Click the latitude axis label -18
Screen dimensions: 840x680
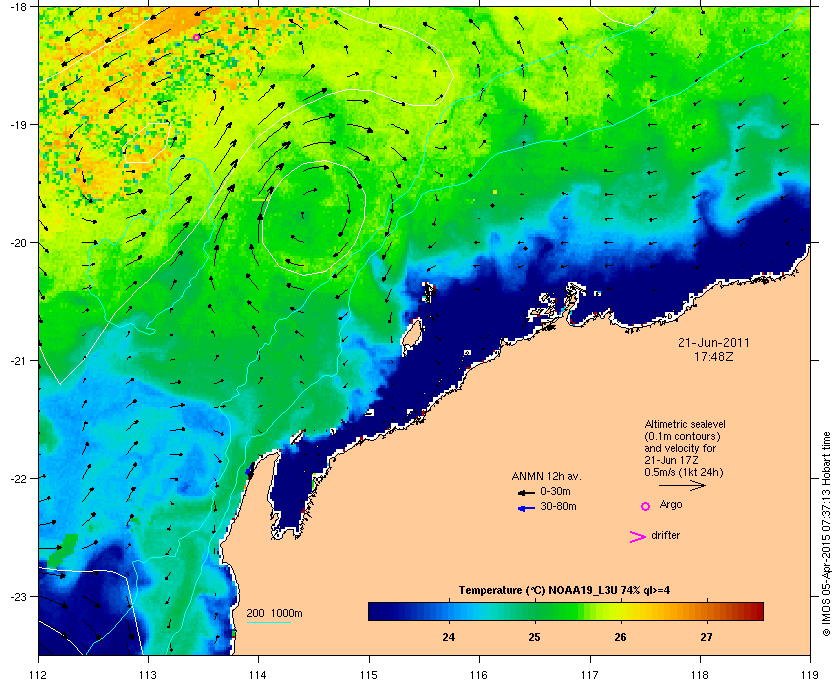pos(19,7)
